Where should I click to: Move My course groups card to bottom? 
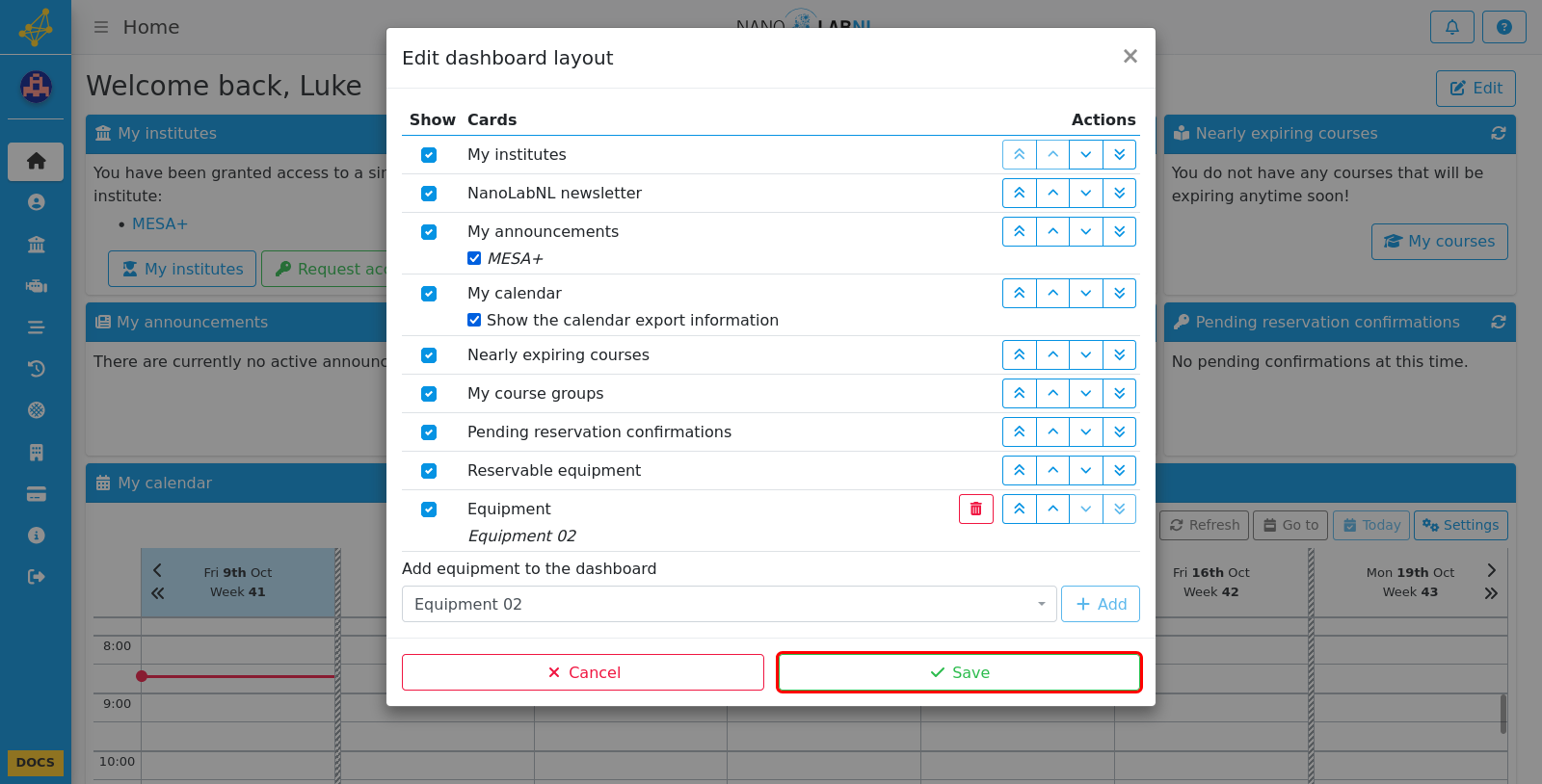pos(1119,393)
